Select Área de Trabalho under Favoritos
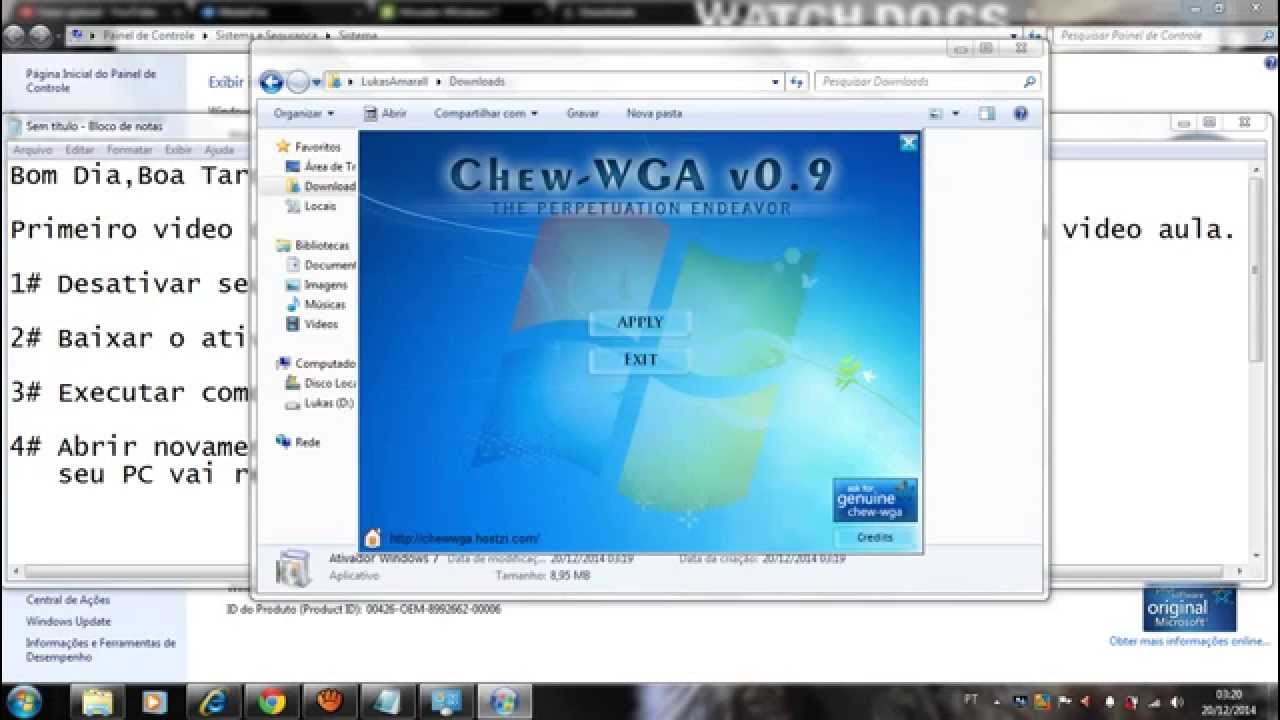Screen dimensions: 1280x720 [320, 167]
